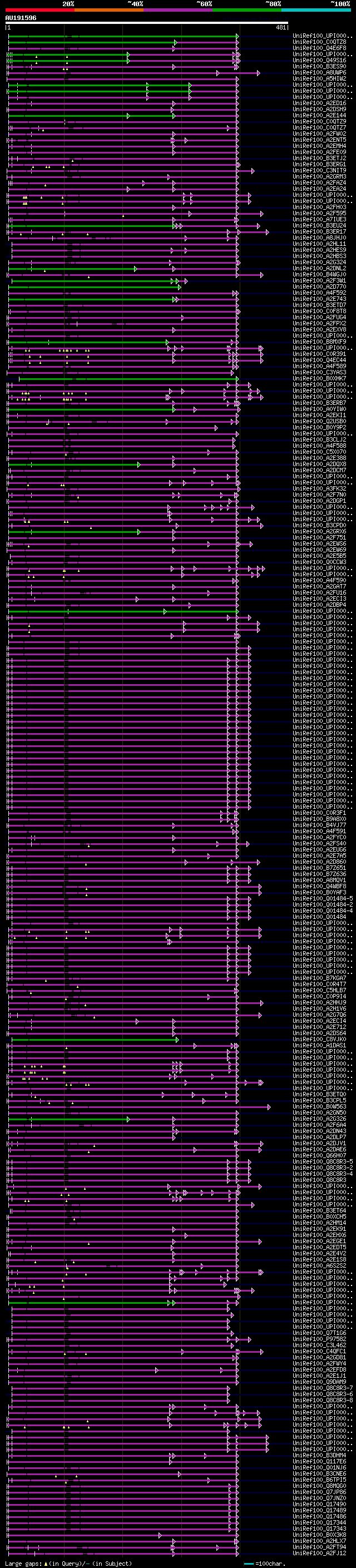The width and height of the screenshot is (356, 1568).
Task: Select label UniRef100_A2HHJ9
Action: pos(319,1003)
